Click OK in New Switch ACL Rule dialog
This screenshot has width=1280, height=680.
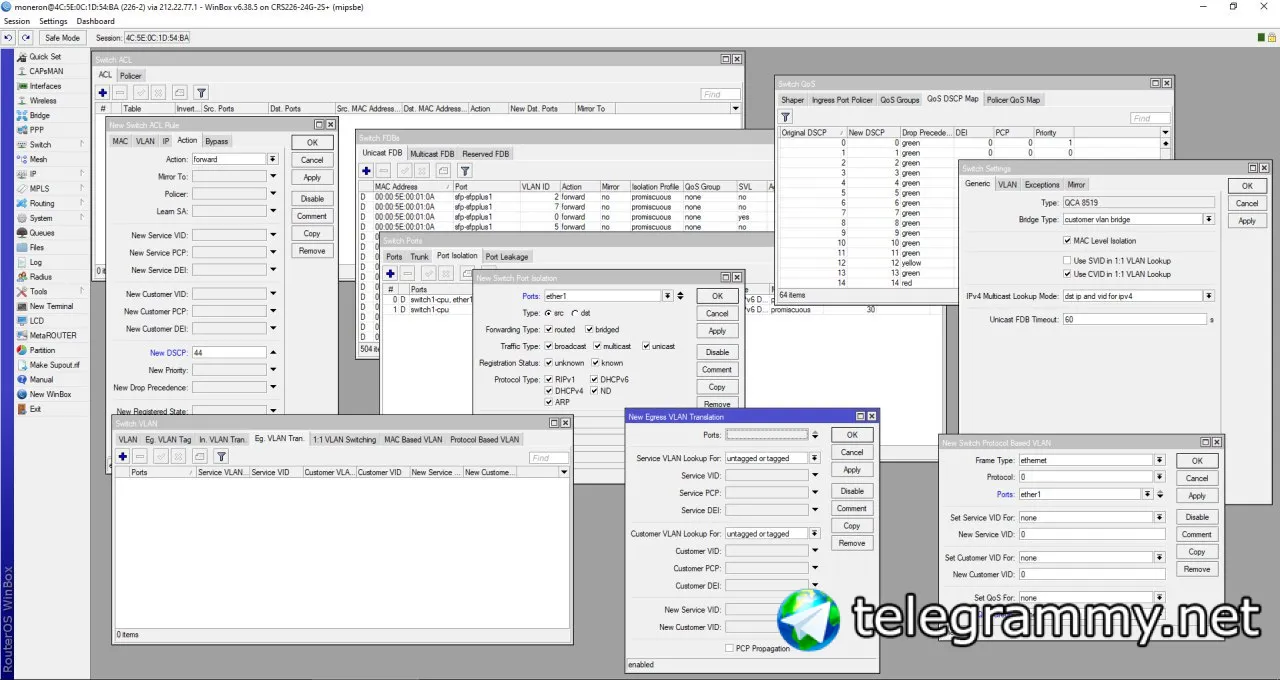click(x=312, y=143)
